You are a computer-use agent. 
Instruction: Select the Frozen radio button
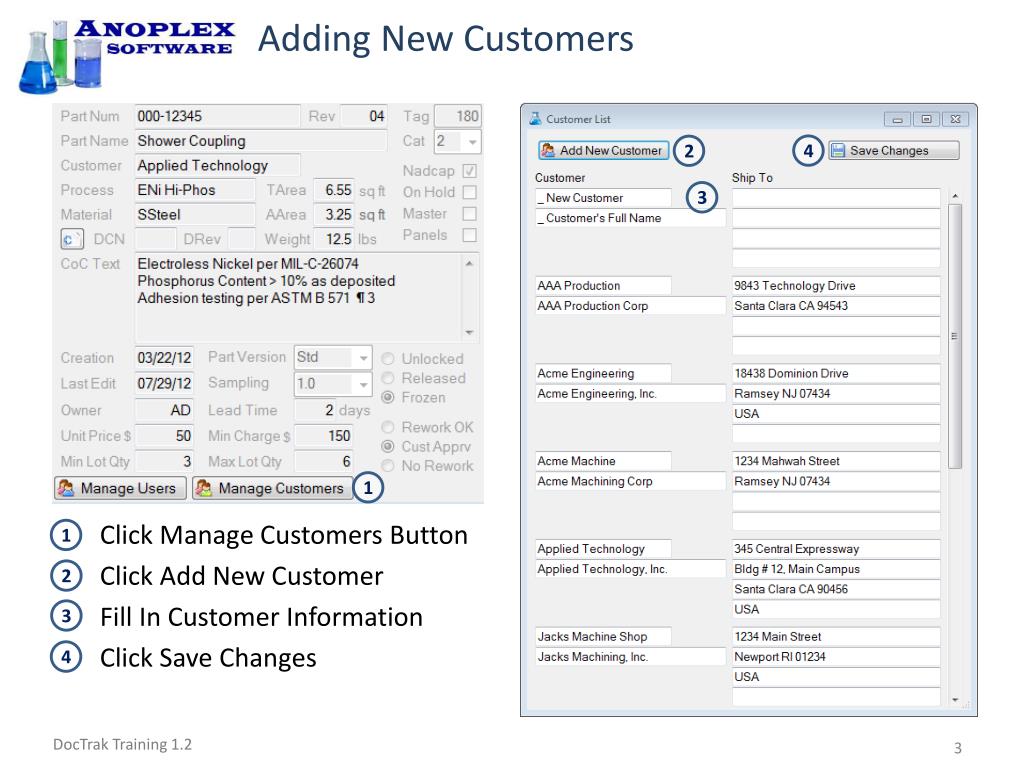pos(388,397)
